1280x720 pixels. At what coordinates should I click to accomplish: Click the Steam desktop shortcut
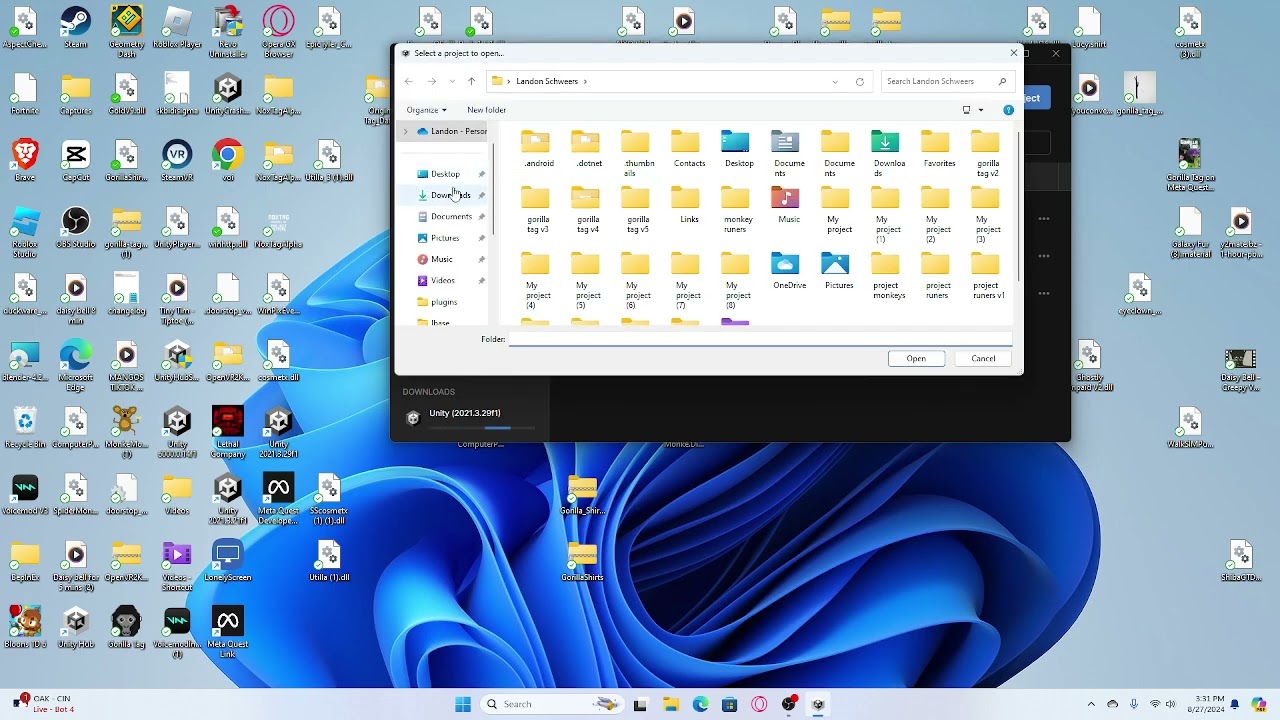coord(75,28)
